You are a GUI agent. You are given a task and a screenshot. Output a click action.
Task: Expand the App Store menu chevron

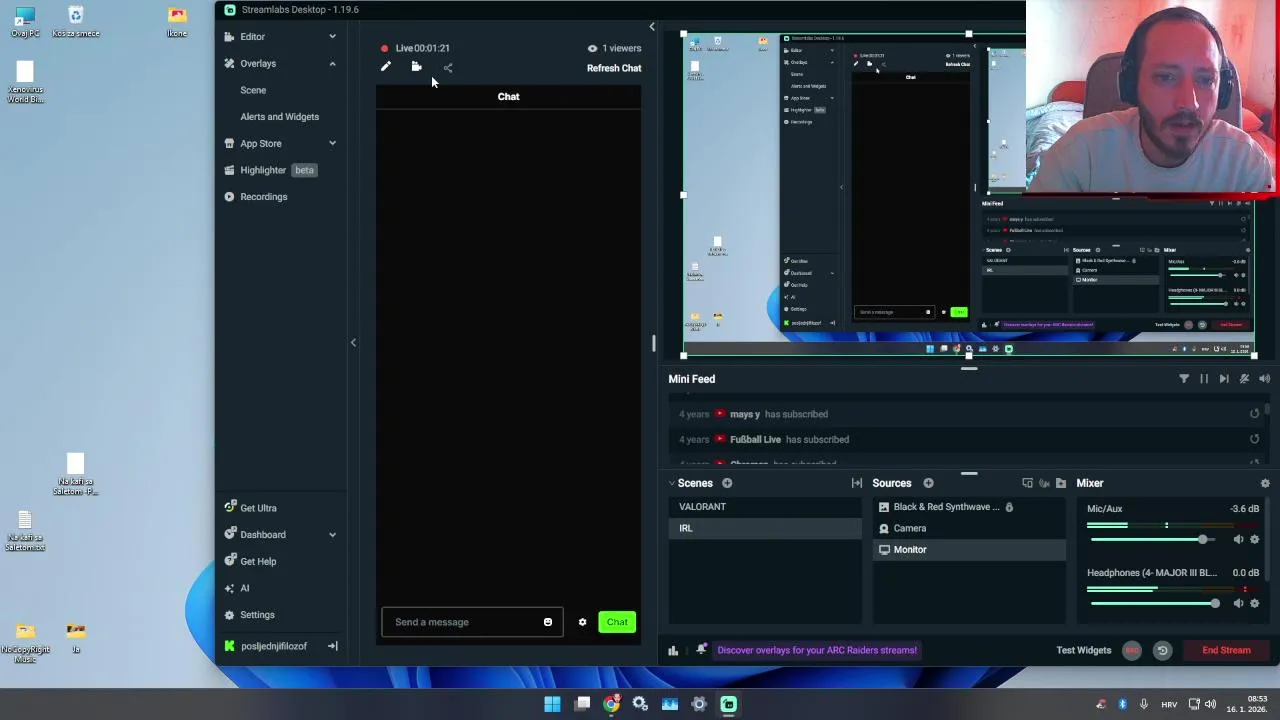[332, 144]
